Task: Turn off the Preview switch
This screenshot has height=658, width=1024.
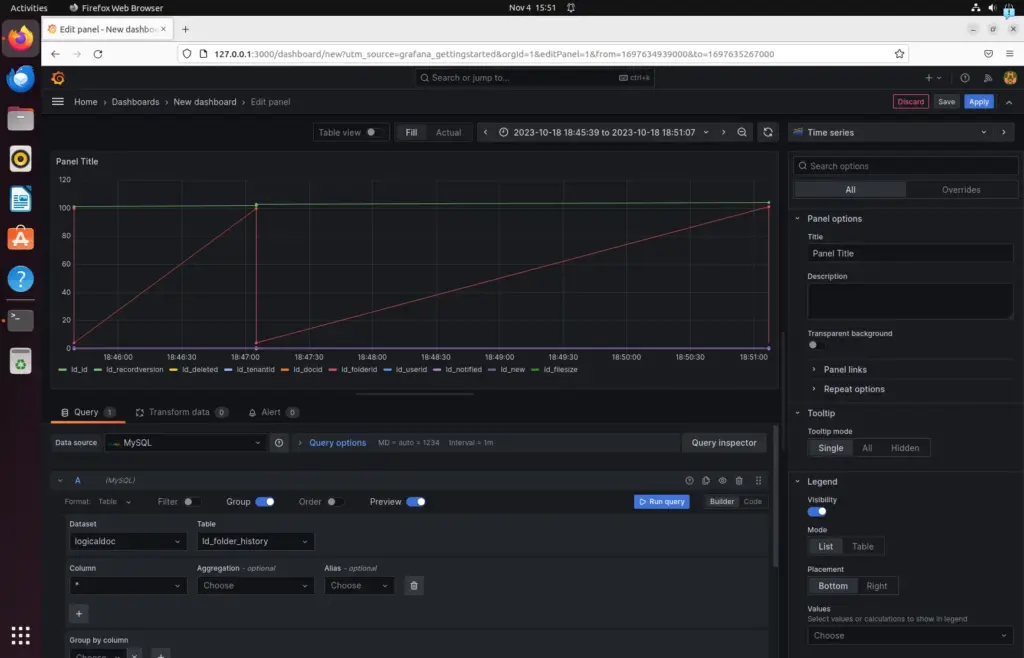Action: [x=415, y=502]
